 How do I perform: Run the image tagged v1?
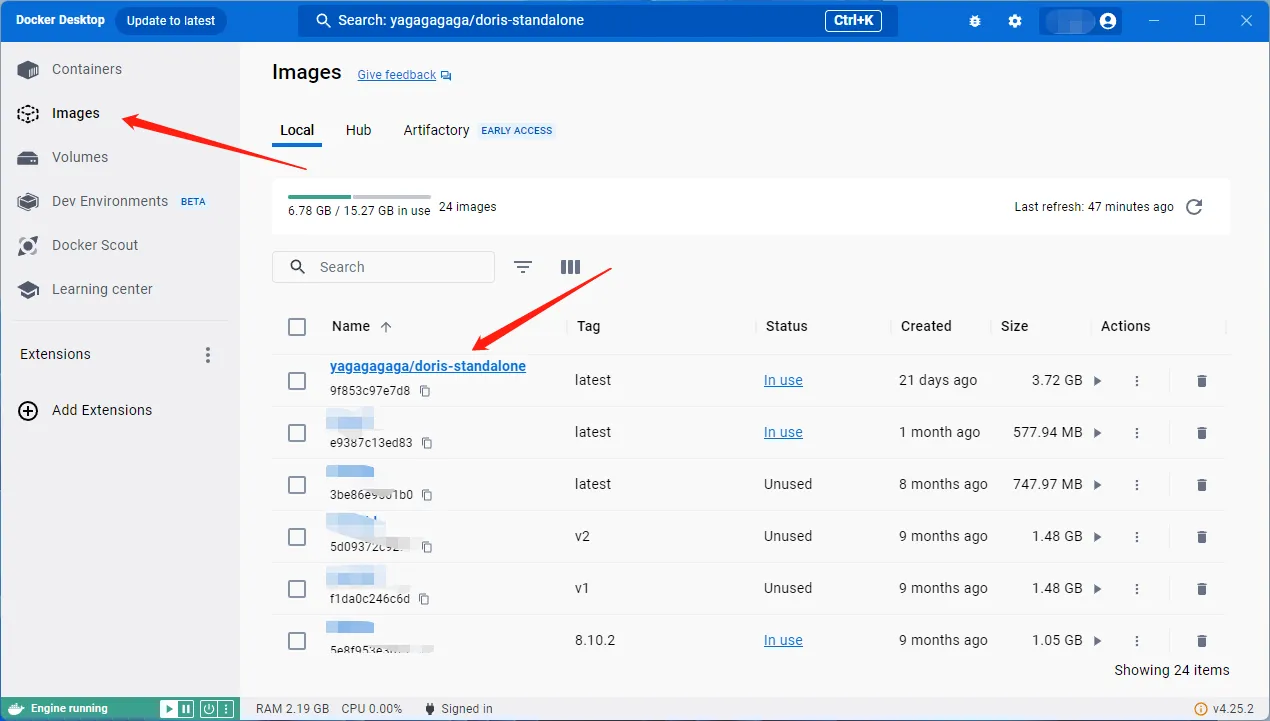1097,589
